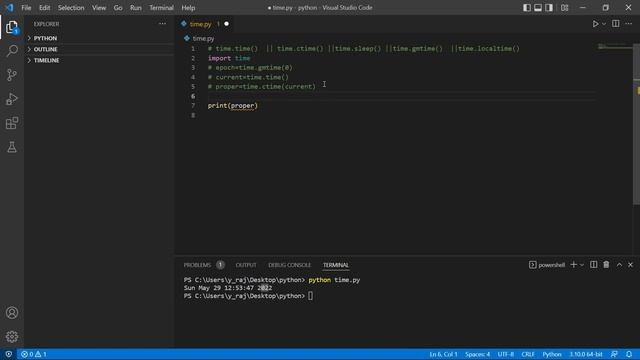Open Run and Debug view
The height and width of the screenshot is (360, 640).
[x=12, y=99]
